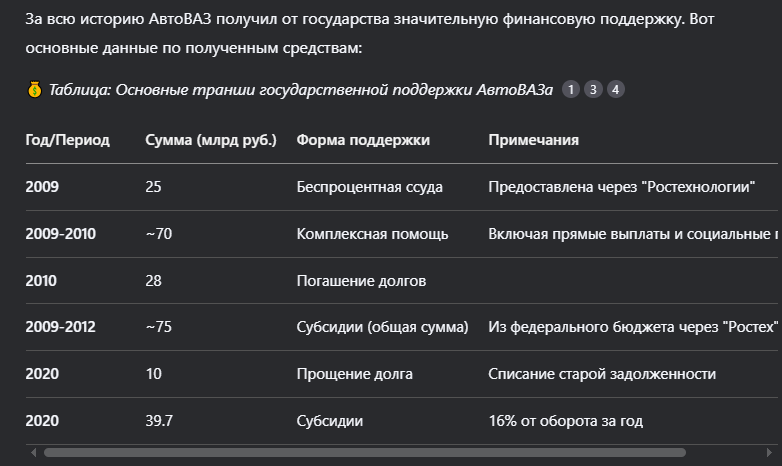Select the Форма поддержки column header
The width and height of the screenshot is (782, 466).
coord(363,140)
